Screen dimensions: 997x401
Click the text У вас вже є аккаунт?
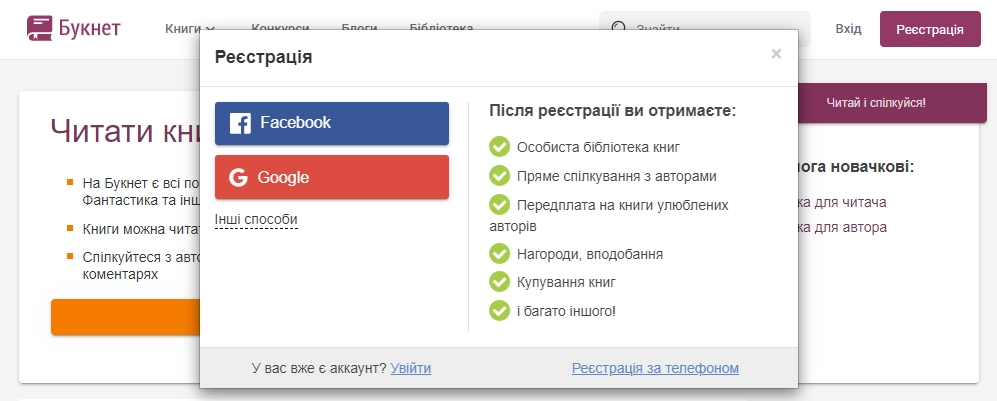pos(319,368)
